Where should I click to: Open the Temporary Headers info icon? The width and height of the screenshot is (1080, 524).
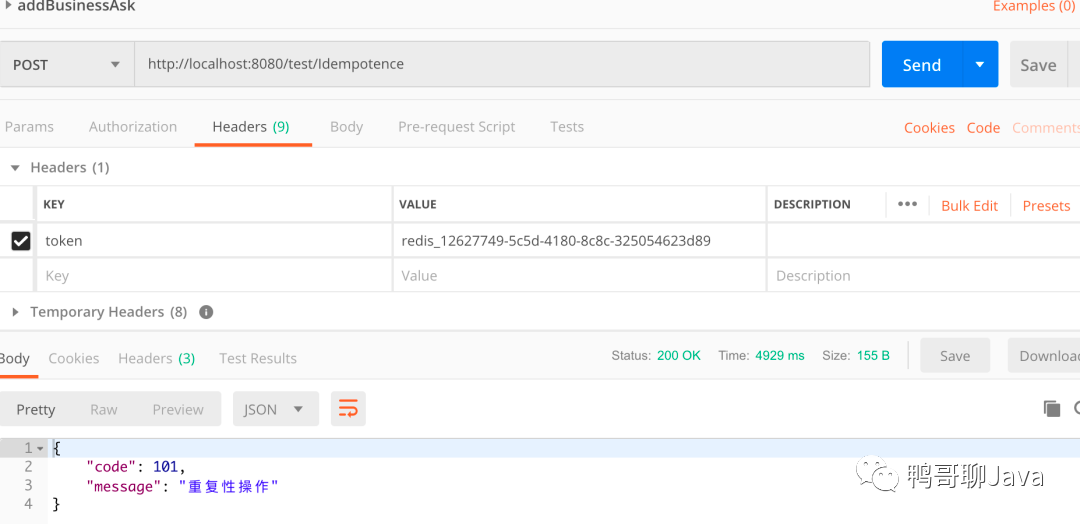click(x=205, y=312)
